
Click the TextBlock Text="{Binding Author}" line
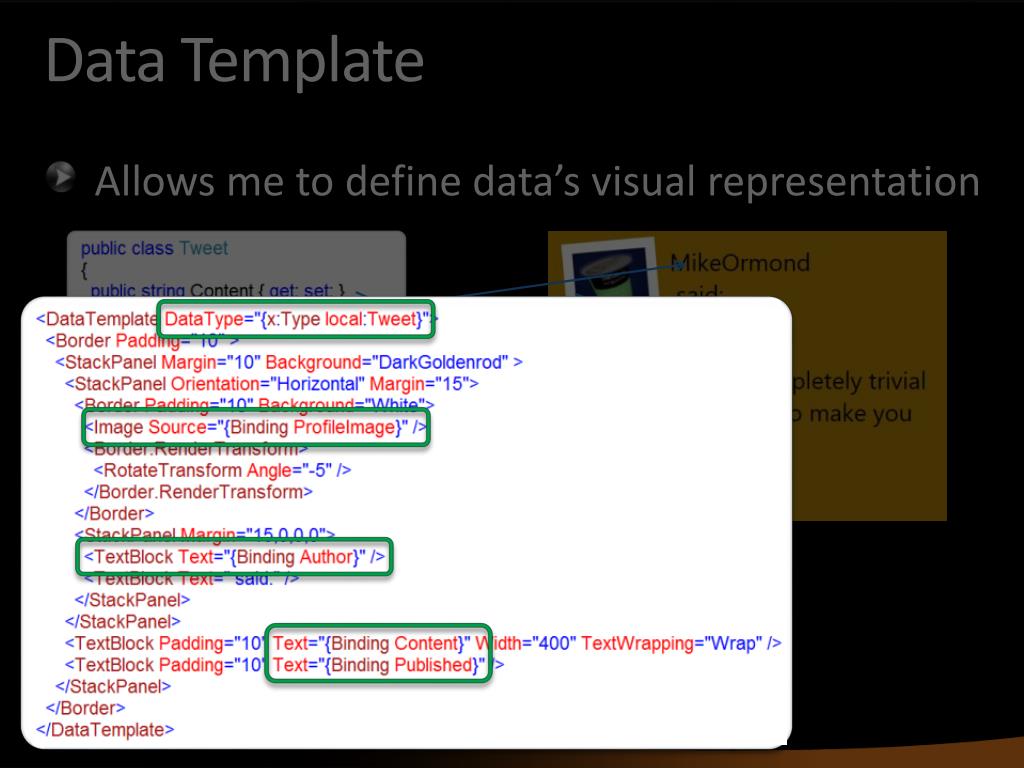pyautogui.click(x=234, y=556)
